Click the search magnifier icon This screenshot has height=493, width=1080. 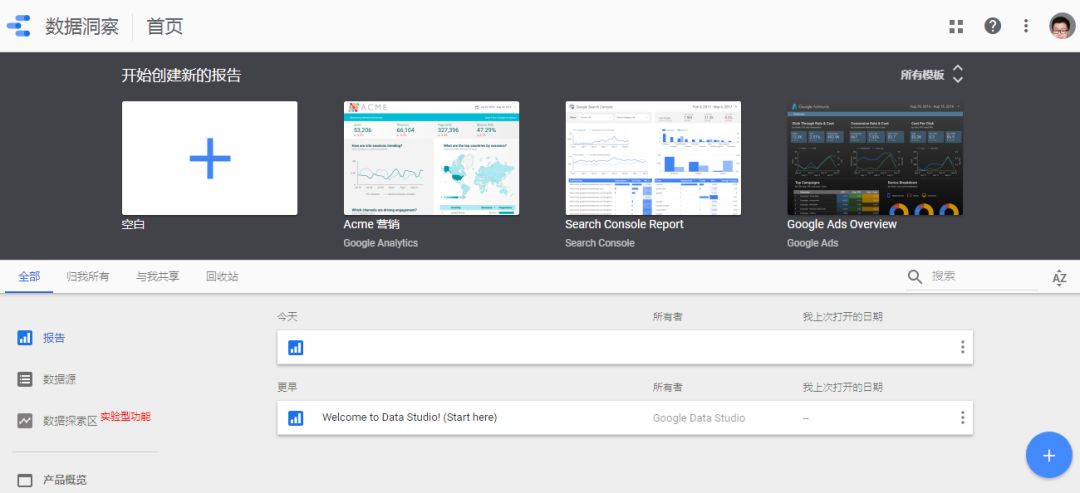pyautogui.click(x=915, y=277)
